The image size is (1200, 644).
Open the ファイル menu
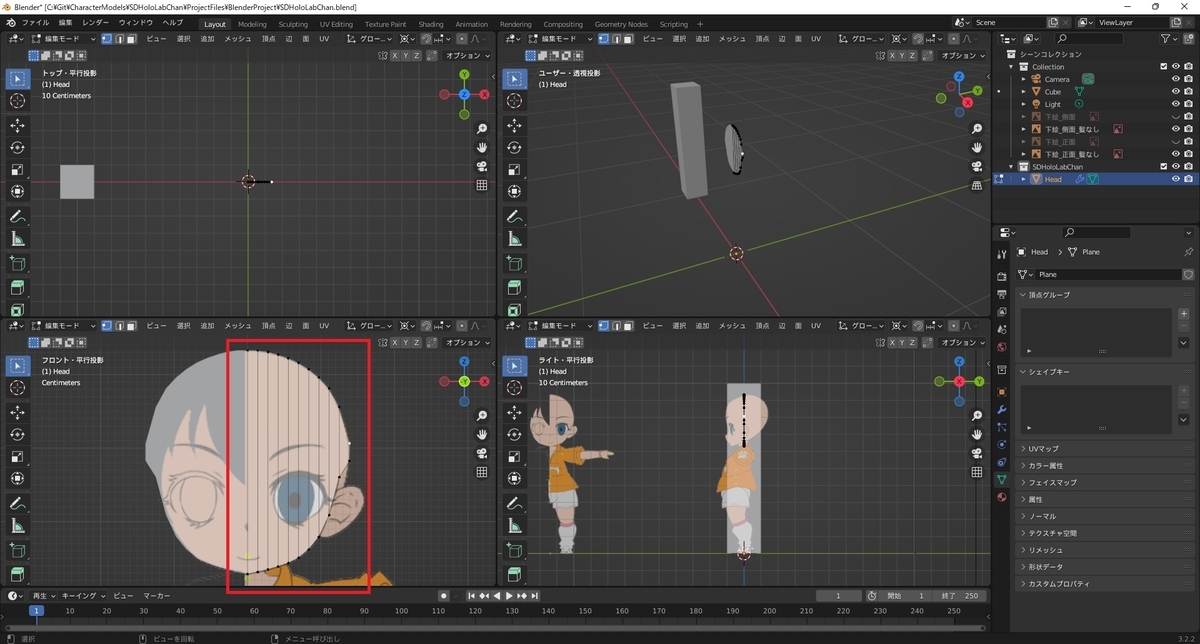coord(35,23)
